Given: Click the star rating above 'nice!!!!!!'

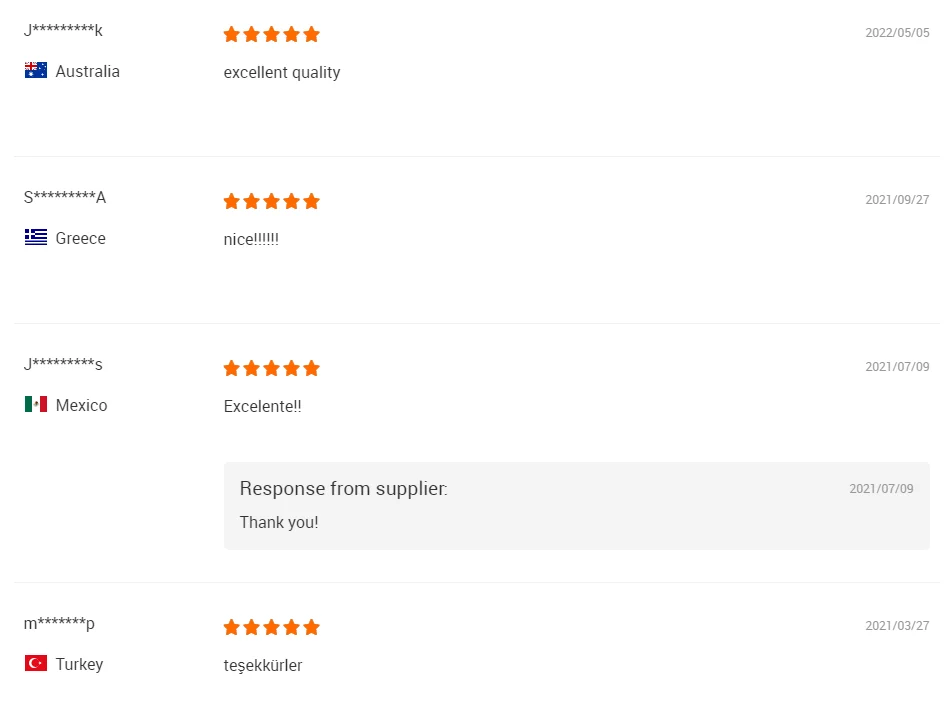Looking at the screenshot, I should coord(271,202).
